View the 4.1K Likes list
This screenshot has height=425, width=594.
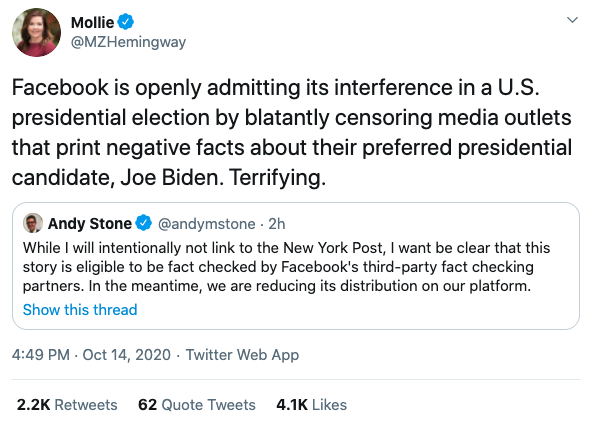point(311,405)
